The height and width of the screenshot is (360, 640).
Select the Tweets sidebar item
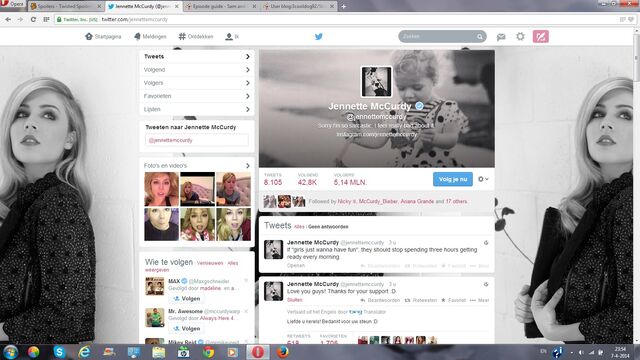pos(197,57)
